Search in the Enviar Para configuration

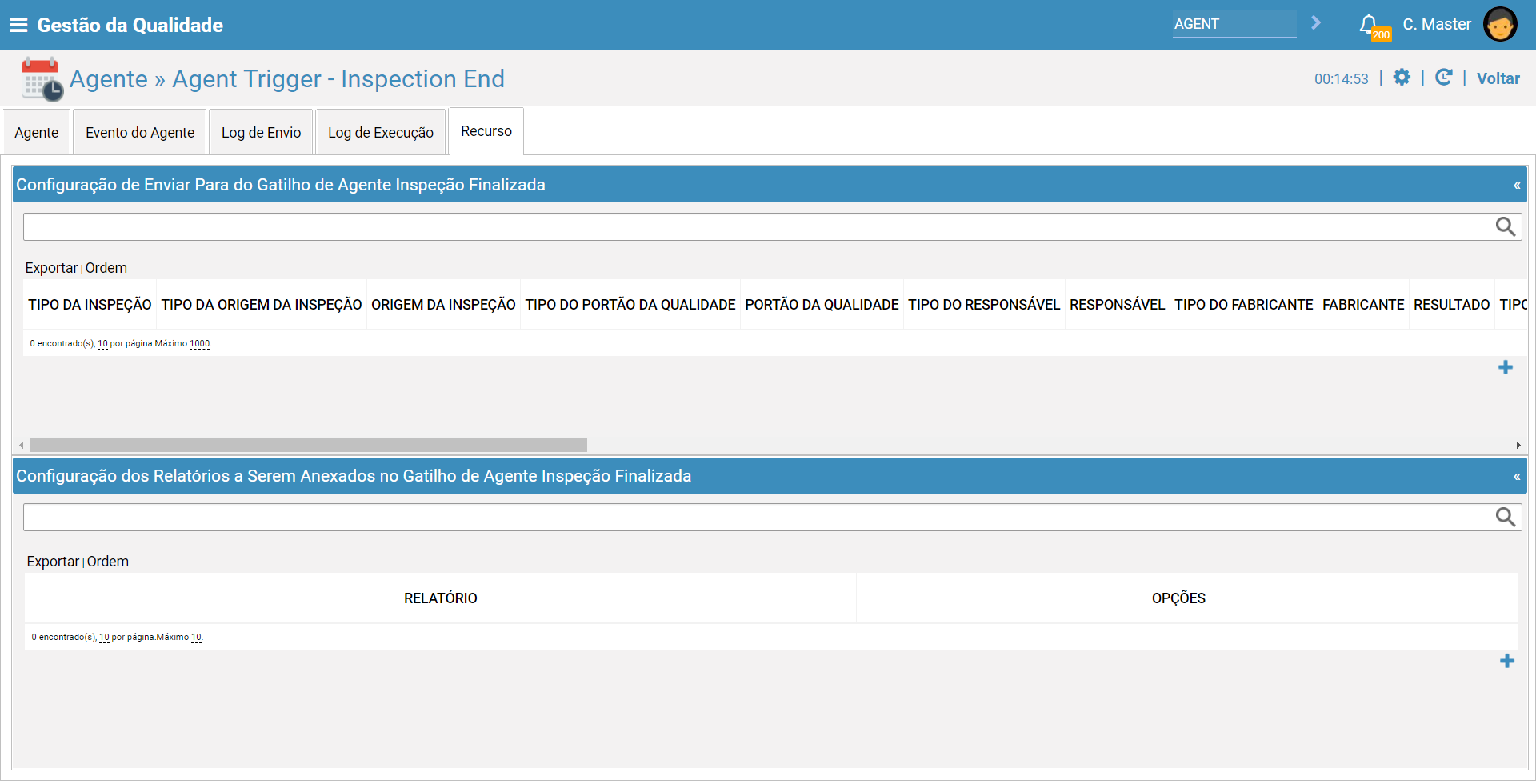1506,226
